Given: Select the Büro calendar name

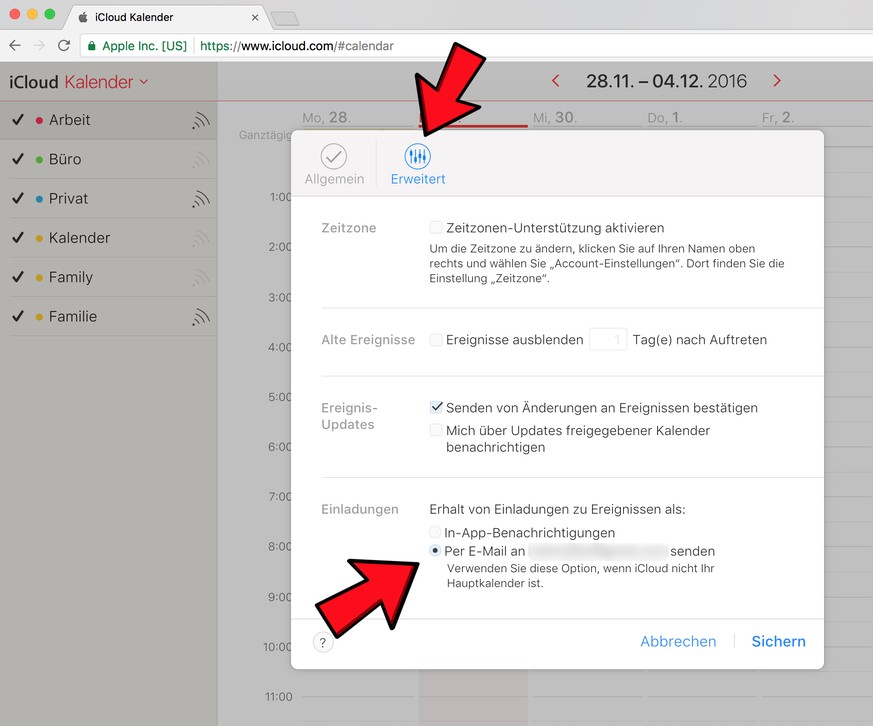Looking at the screenshot, I should (x=65, y=159).
